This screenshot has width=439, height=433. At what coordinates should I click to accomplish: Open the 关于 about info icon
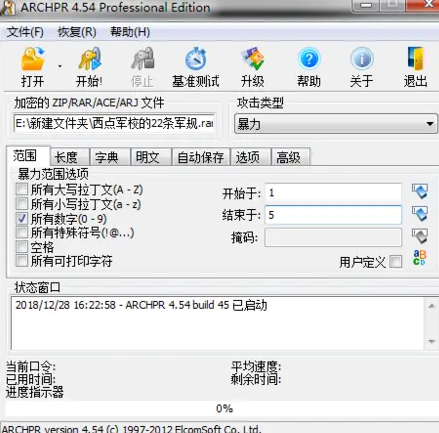(x=362, y=59)
